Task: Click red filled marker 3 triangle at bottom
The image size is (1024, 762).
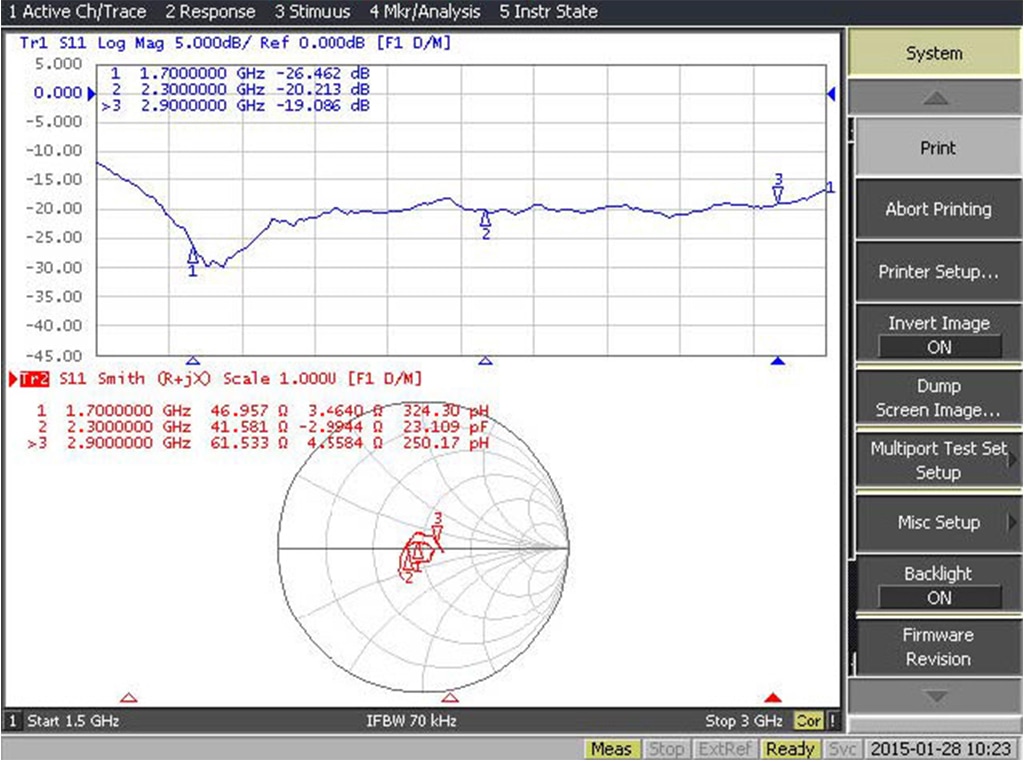Action: click(773, 698)
